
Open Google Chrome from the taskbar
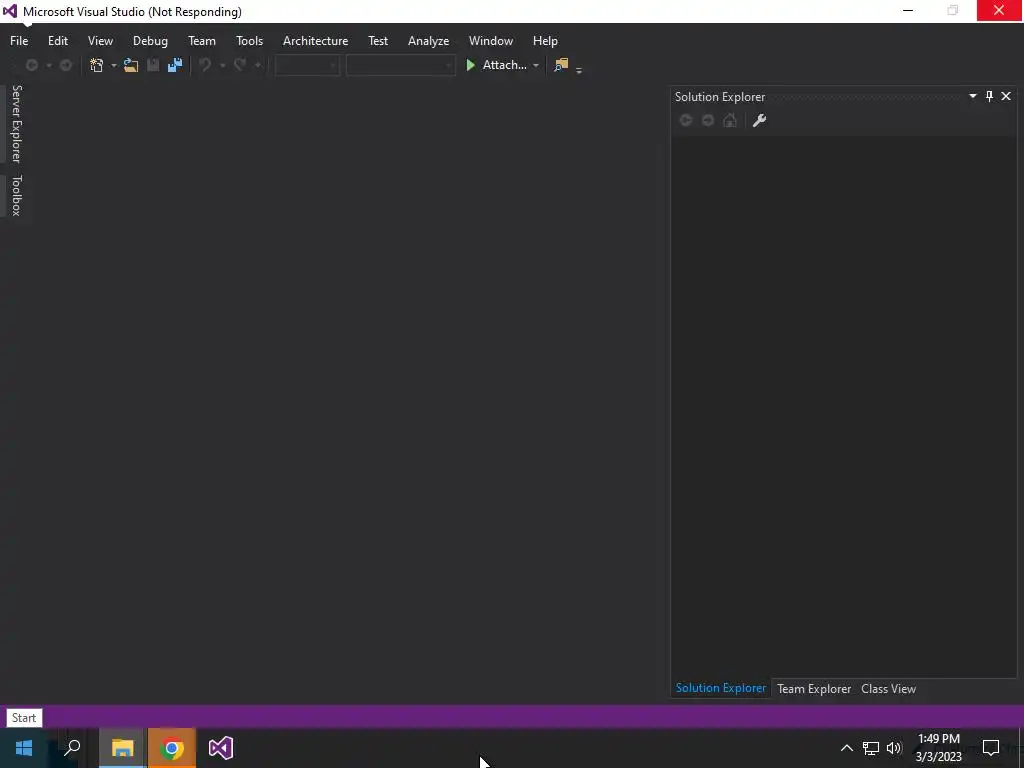coord(172,748)
